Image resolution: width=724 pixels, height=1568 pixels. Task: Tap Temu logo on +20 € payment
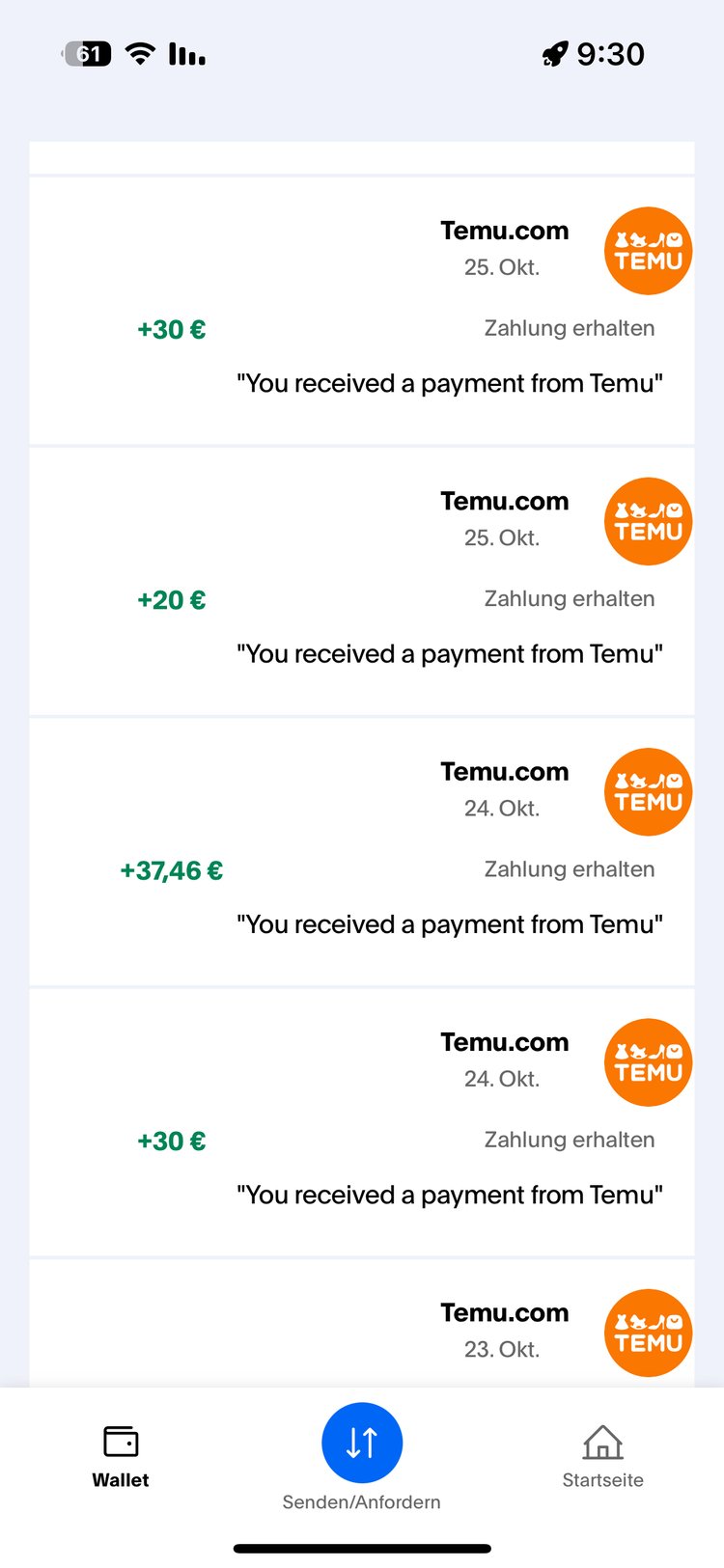click(648, 521)
